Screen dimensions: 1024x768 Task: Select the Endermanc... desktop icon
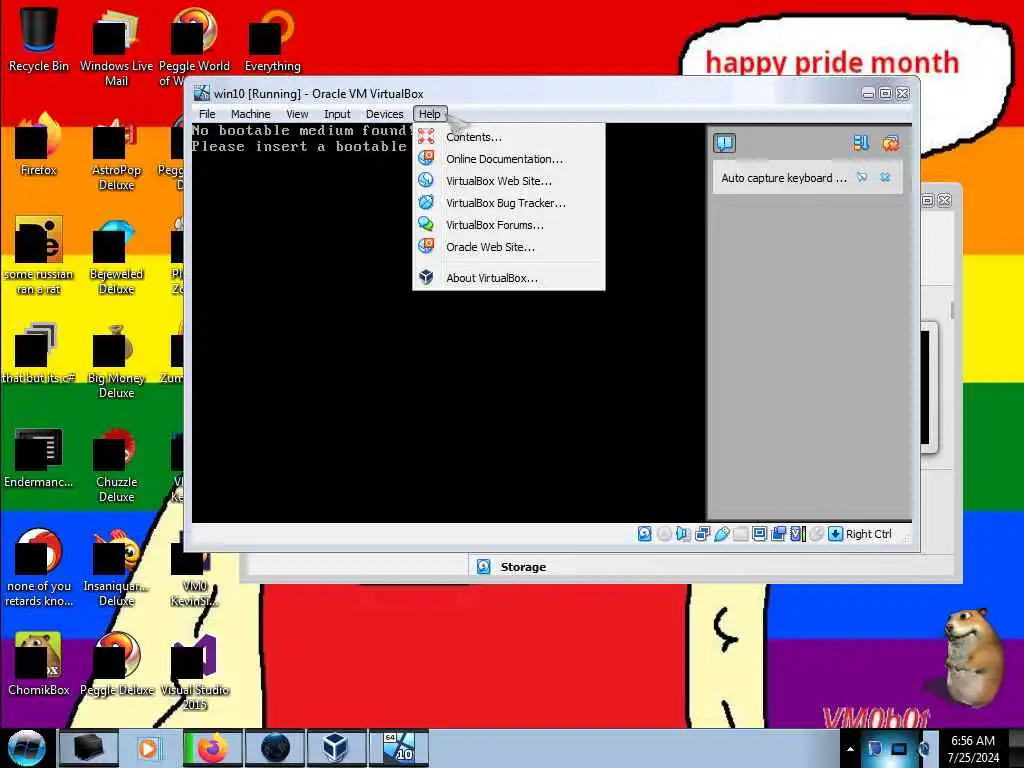(x=38, y=457)
